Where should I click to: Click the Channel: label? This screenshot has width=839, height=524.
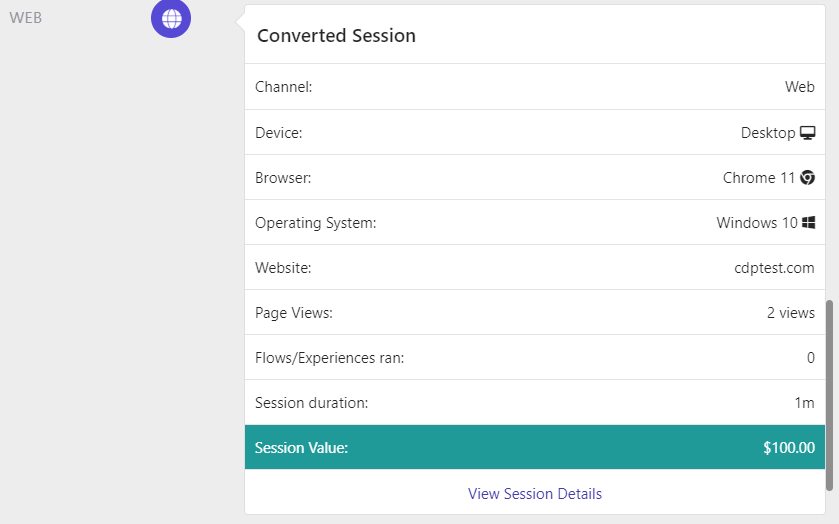tap(284, 87)
